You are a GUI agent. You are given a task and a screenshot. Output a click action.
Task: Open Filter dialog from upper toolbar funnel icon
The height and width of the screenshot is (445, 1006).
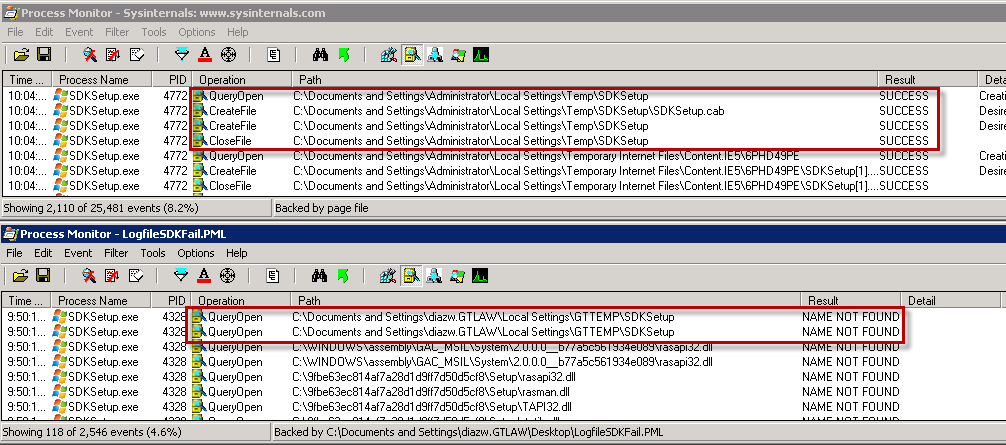tap(181, 54)
